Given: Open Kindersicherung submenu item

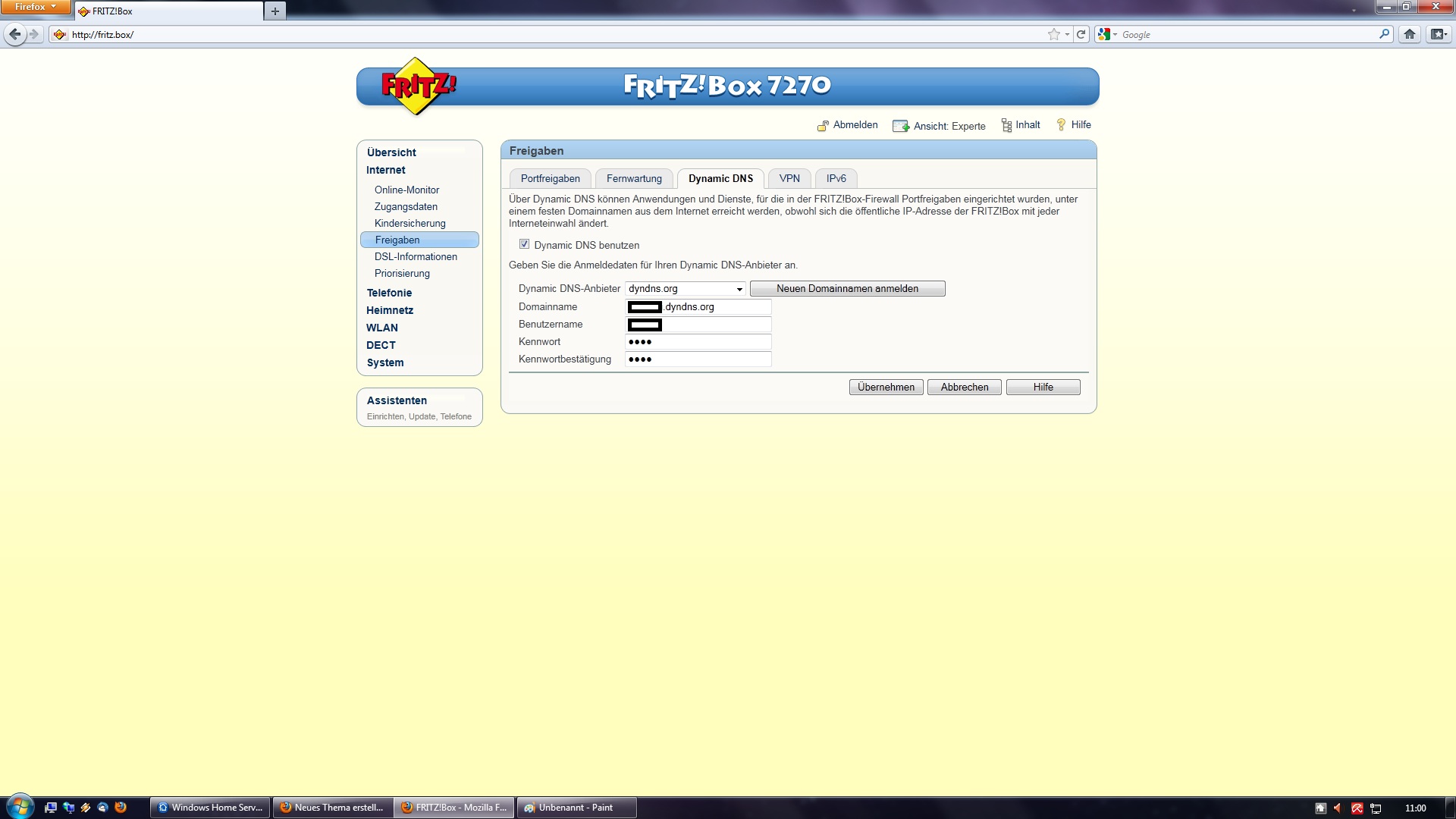Looking at the screenshot, I should click(409, 223).
